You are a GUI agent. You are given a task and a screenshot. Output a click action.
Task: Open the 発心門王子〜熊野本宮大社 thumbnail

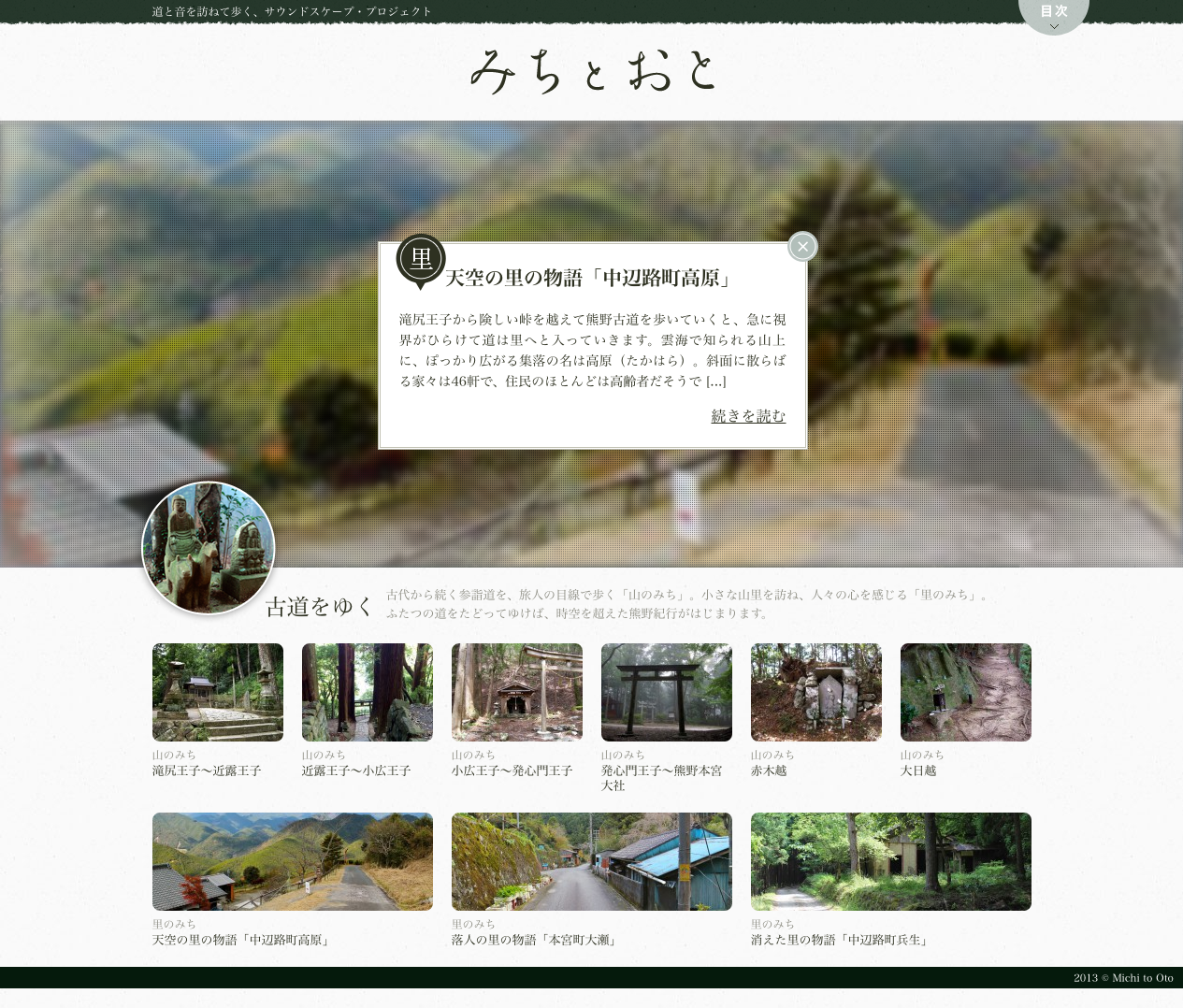[667, 692]
